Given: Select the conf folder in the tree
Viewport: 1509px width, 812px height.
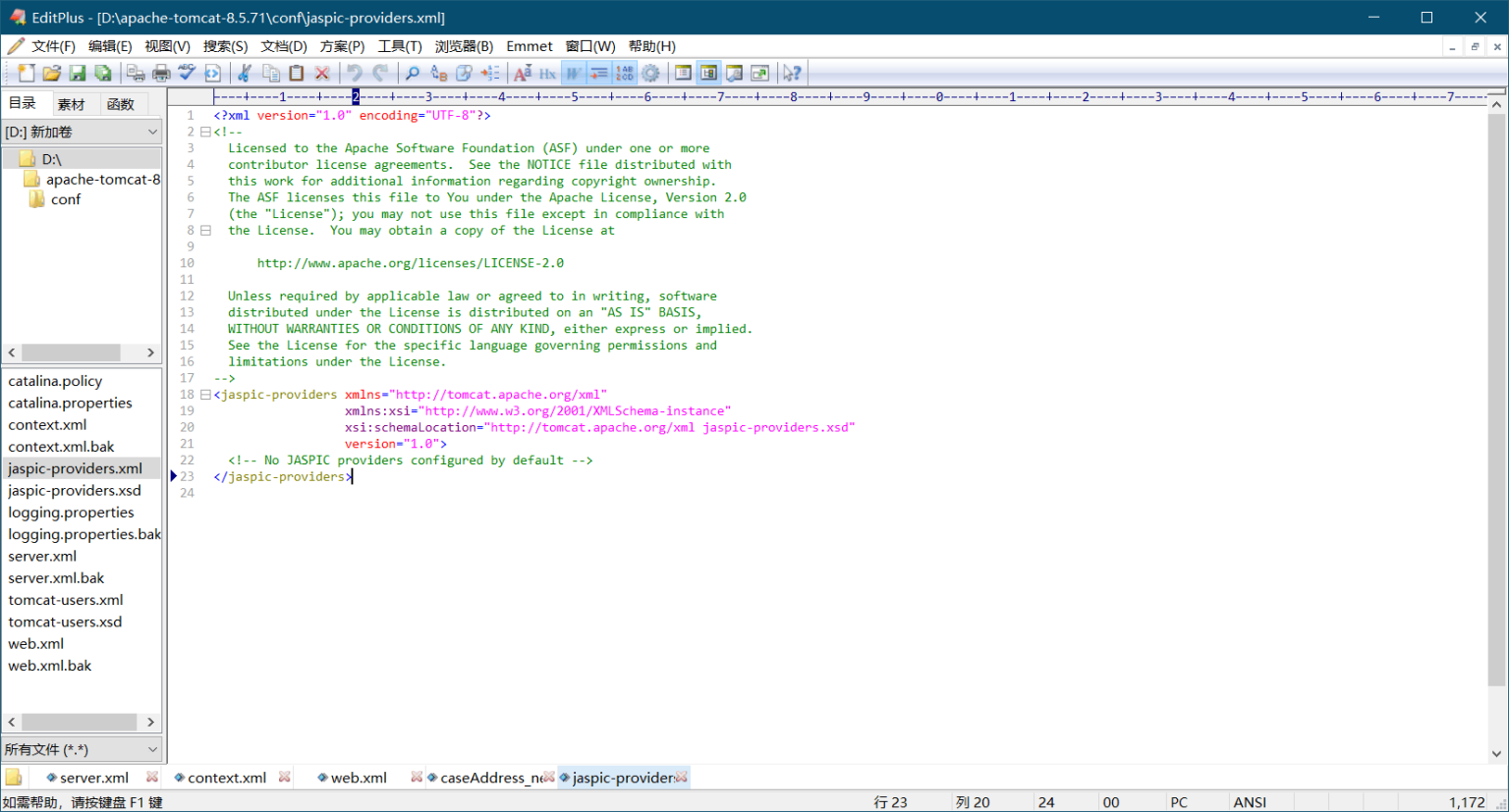Looking at the screenshot, I should [66, 199].
